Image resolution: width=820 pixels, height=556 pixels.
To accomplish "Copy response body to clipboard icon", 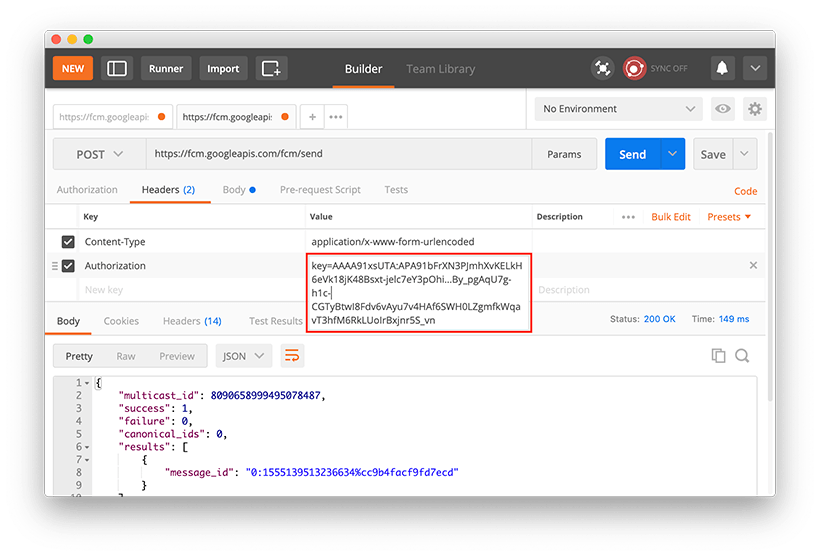I will pos(718,356).
